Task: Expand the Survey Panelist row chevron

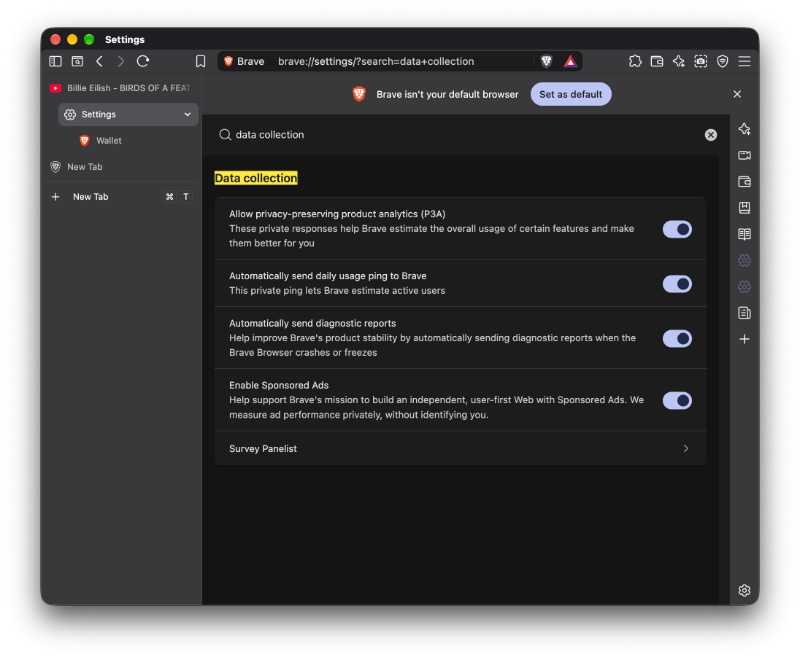Action: pyautogui.click(x=686, y=448)
